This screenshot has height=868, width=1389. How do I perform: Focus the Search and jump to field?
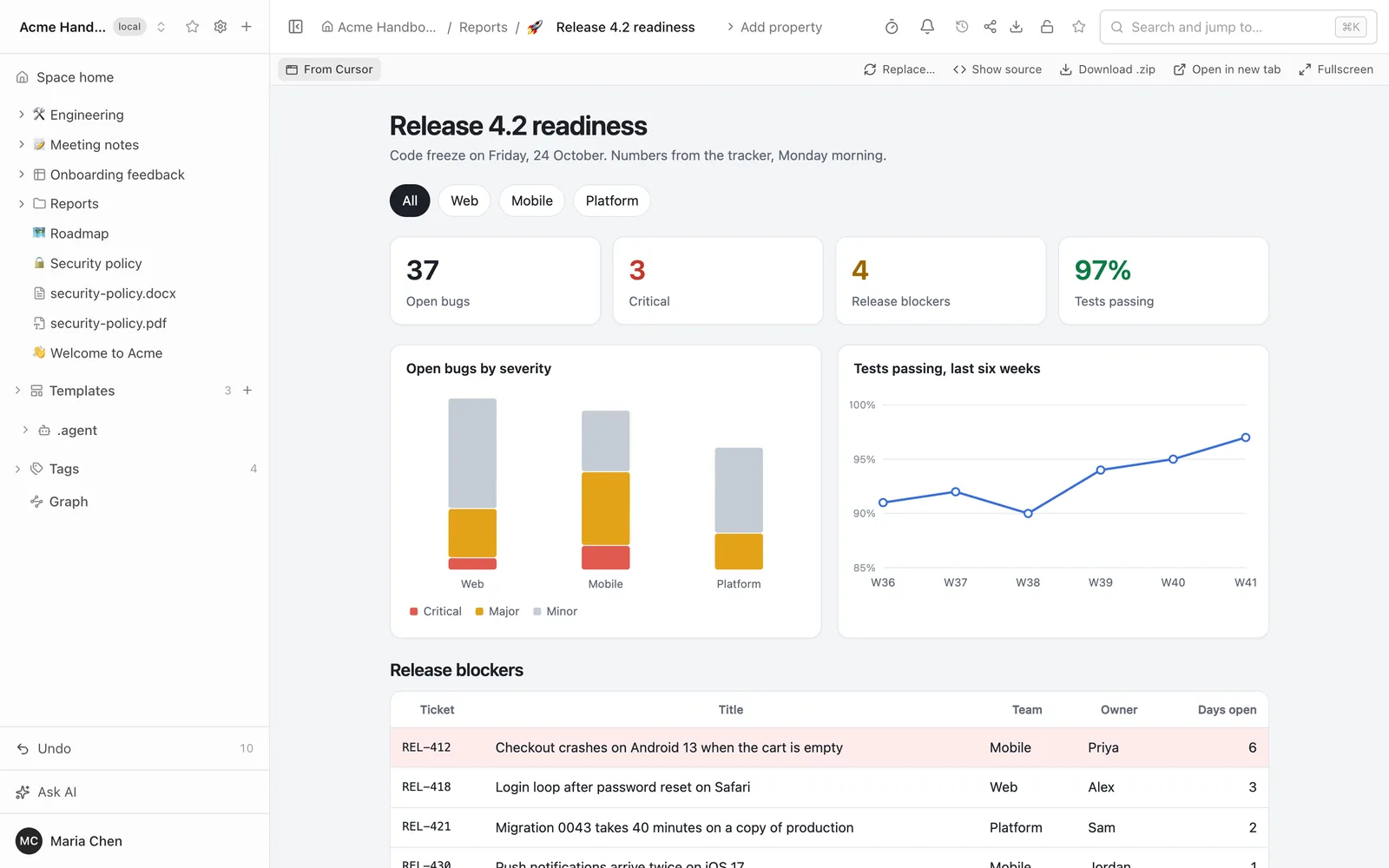click(x=1238, y=27)
